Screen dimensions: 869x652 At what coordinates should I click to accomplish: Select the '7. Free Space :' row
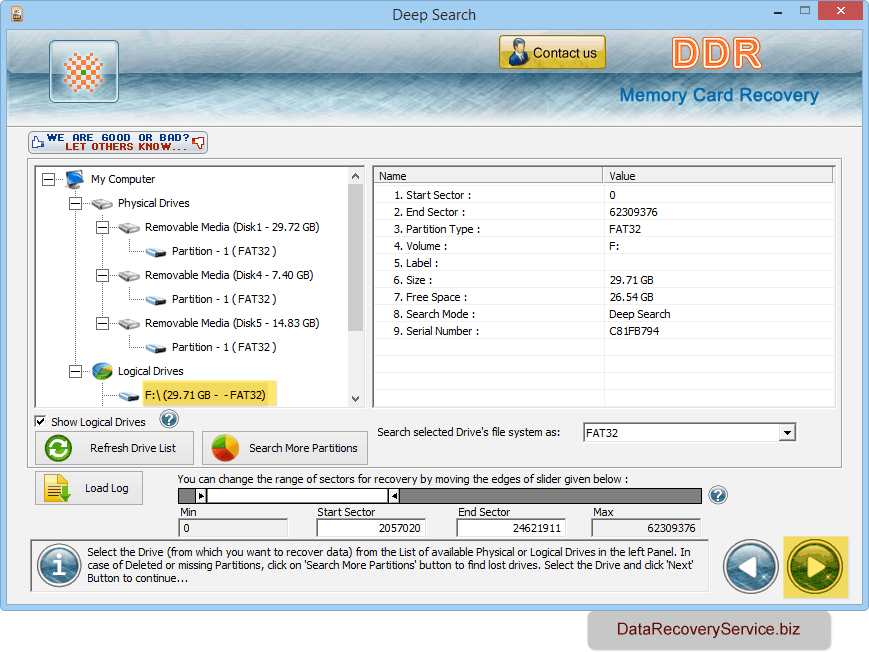[x=604, y=297]
